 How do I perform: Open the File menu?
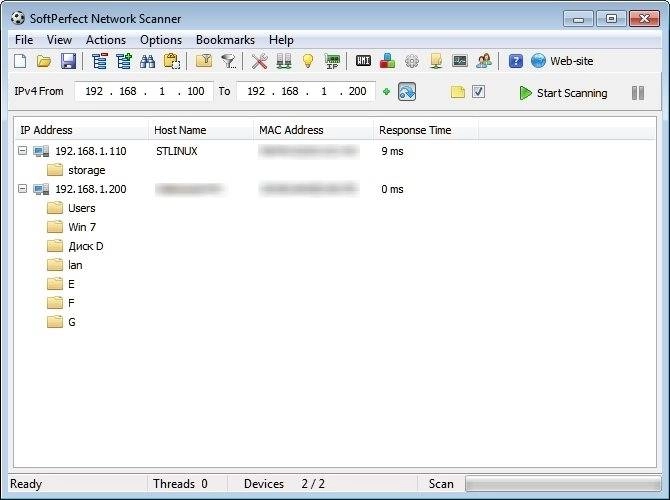coord(24,40)
